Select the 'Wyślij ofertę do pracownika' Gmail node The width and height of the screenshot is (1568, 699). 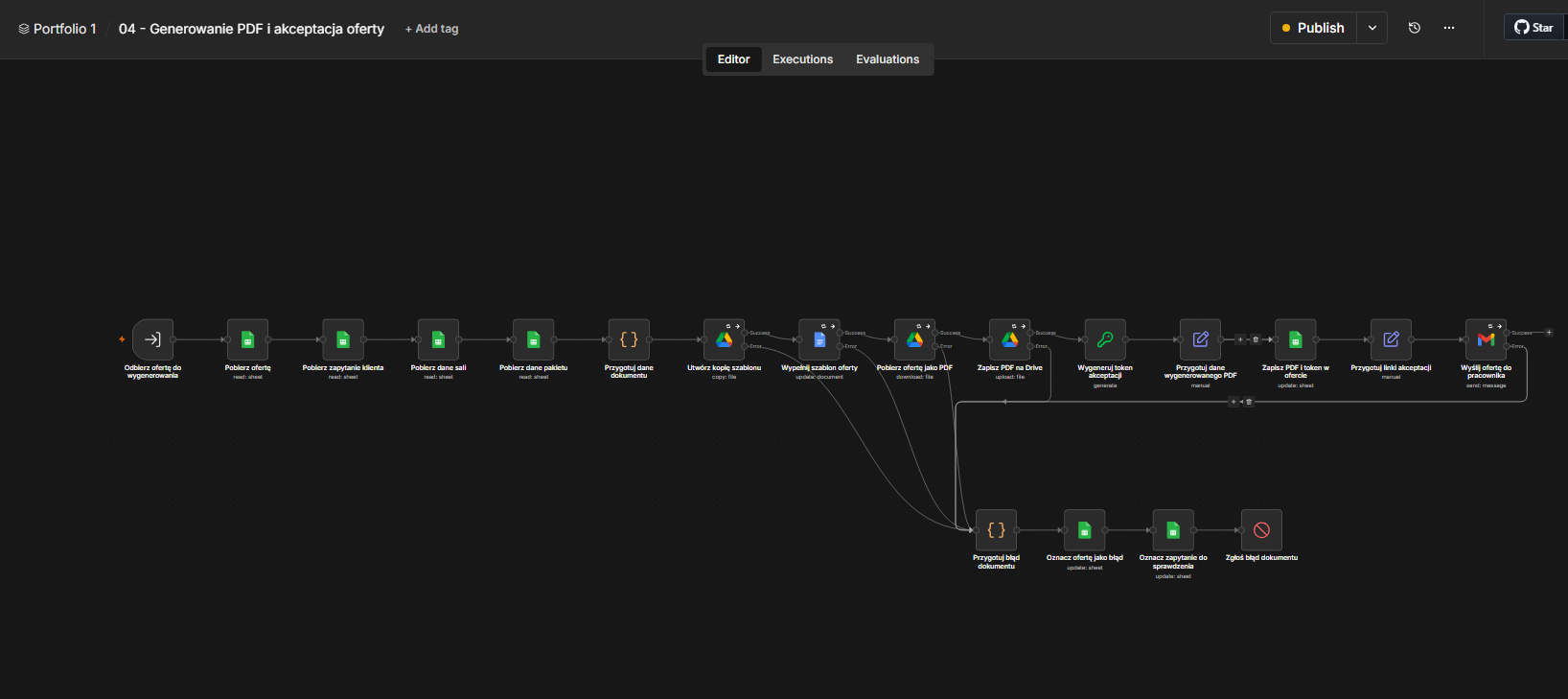pyautogui.click(x=1487, y=339)
